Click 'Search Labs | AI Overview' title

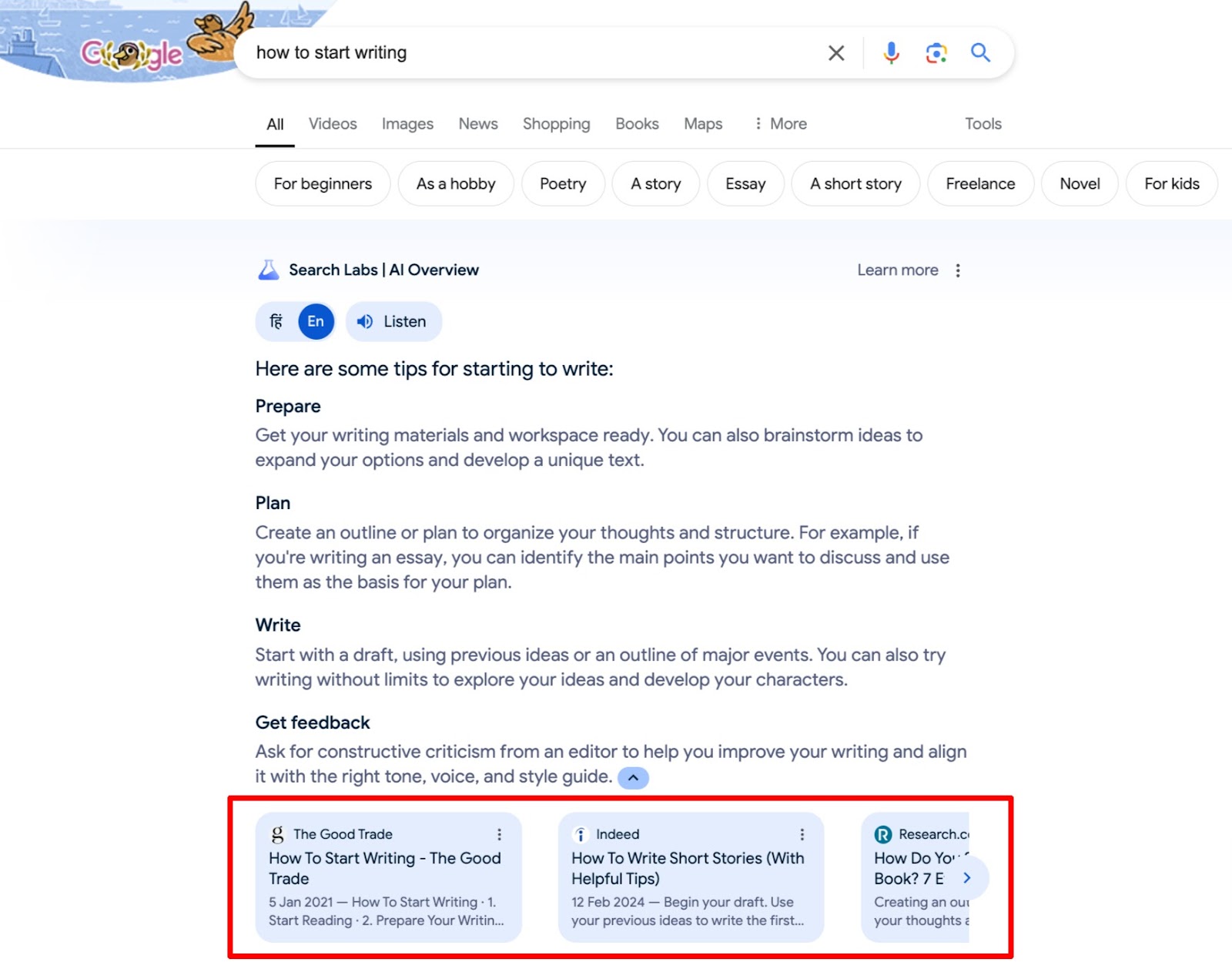[x=383, y=270]
